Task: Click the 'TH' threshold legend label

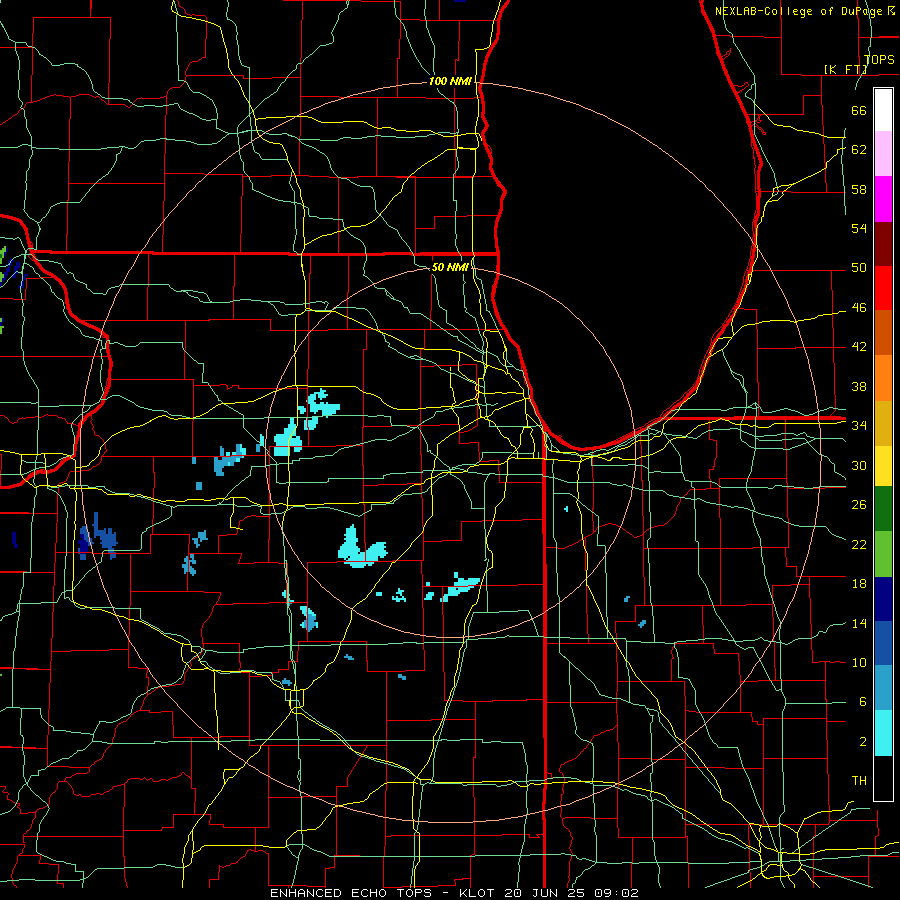Action: (x=859, y=781)
